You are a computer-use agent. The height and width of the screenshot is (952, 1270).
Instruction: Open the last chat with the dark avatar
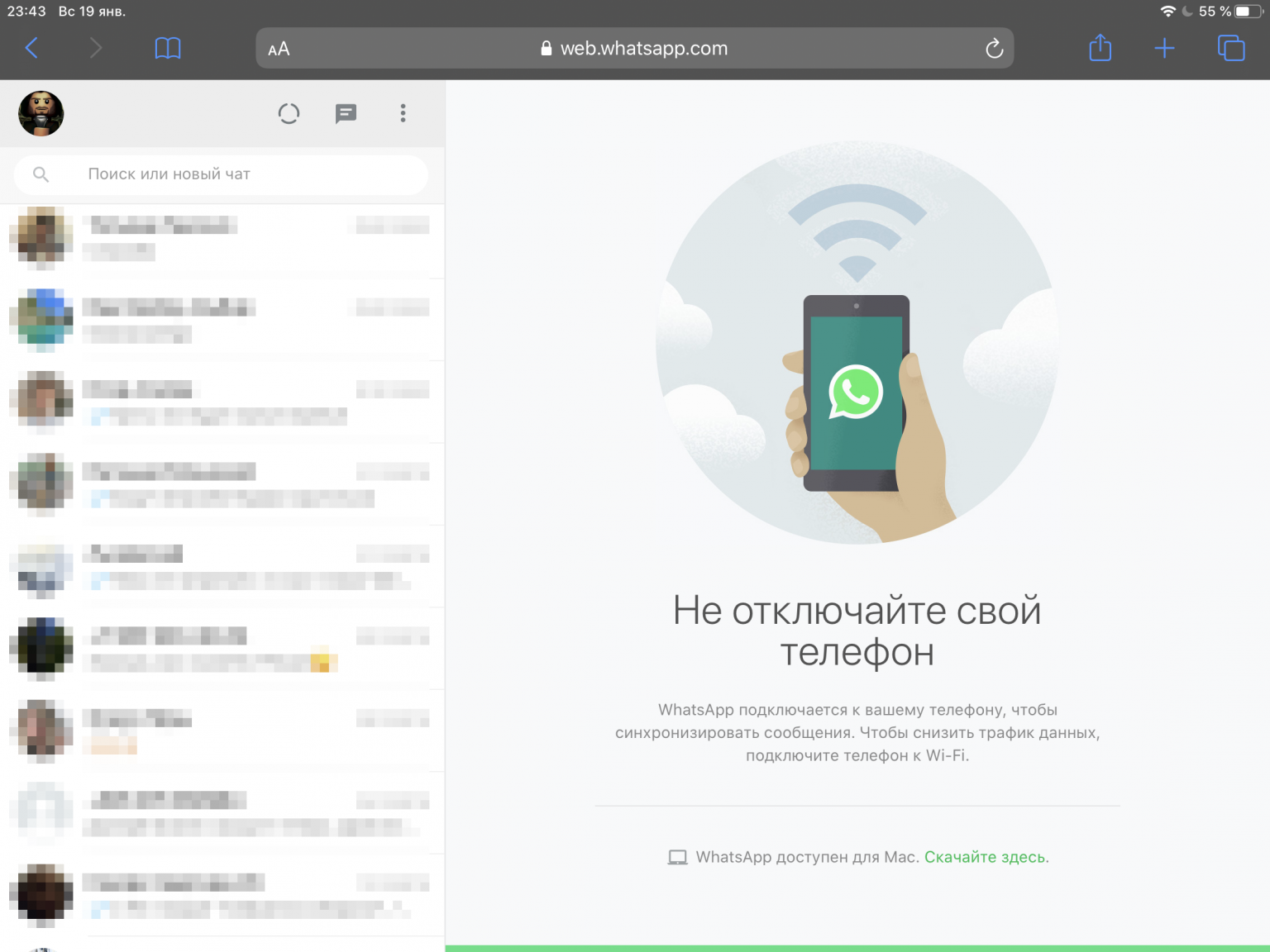[x=222, y=895]
